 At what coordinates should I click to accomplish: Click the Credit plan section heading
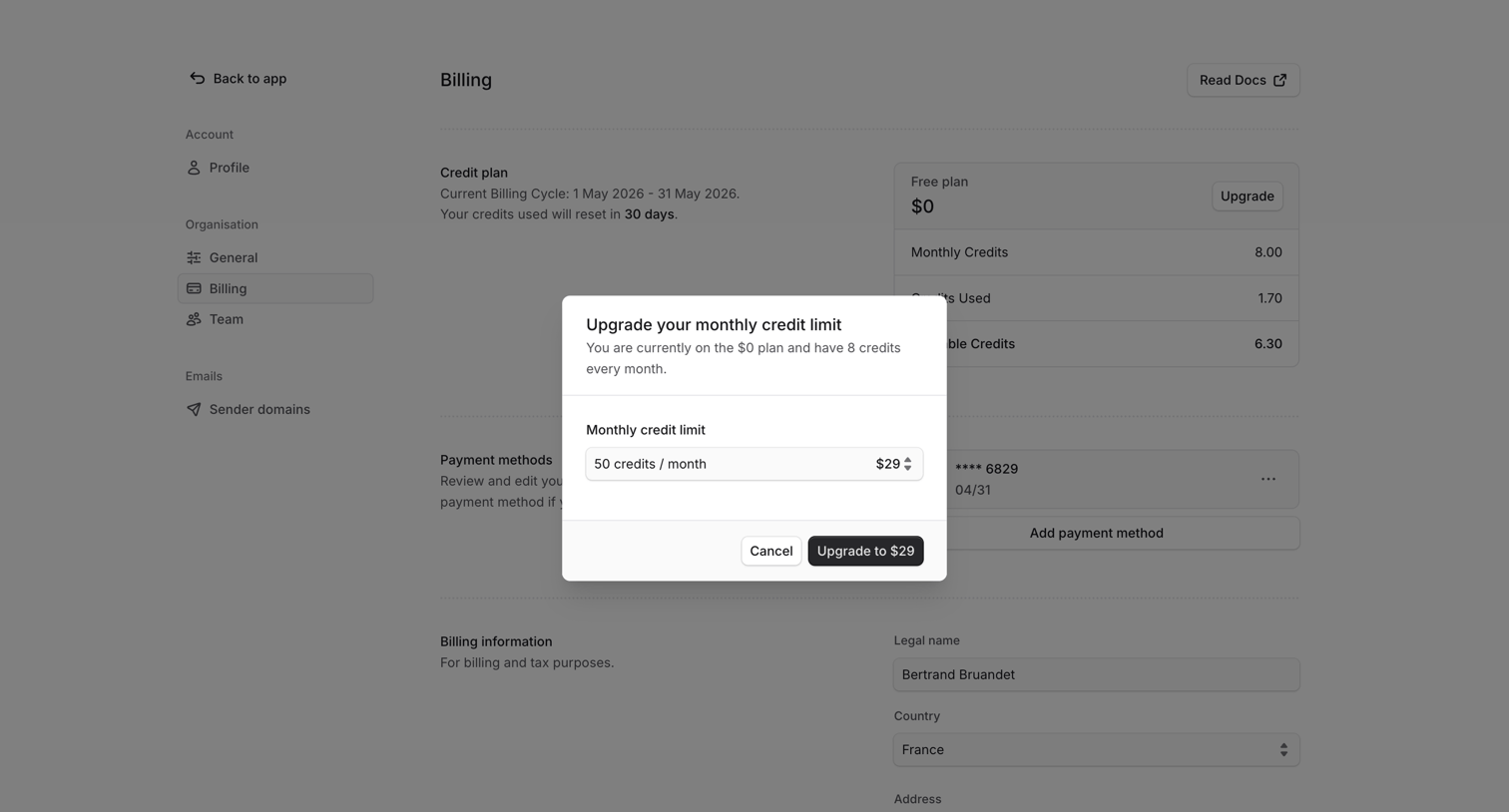click(474, 173)
